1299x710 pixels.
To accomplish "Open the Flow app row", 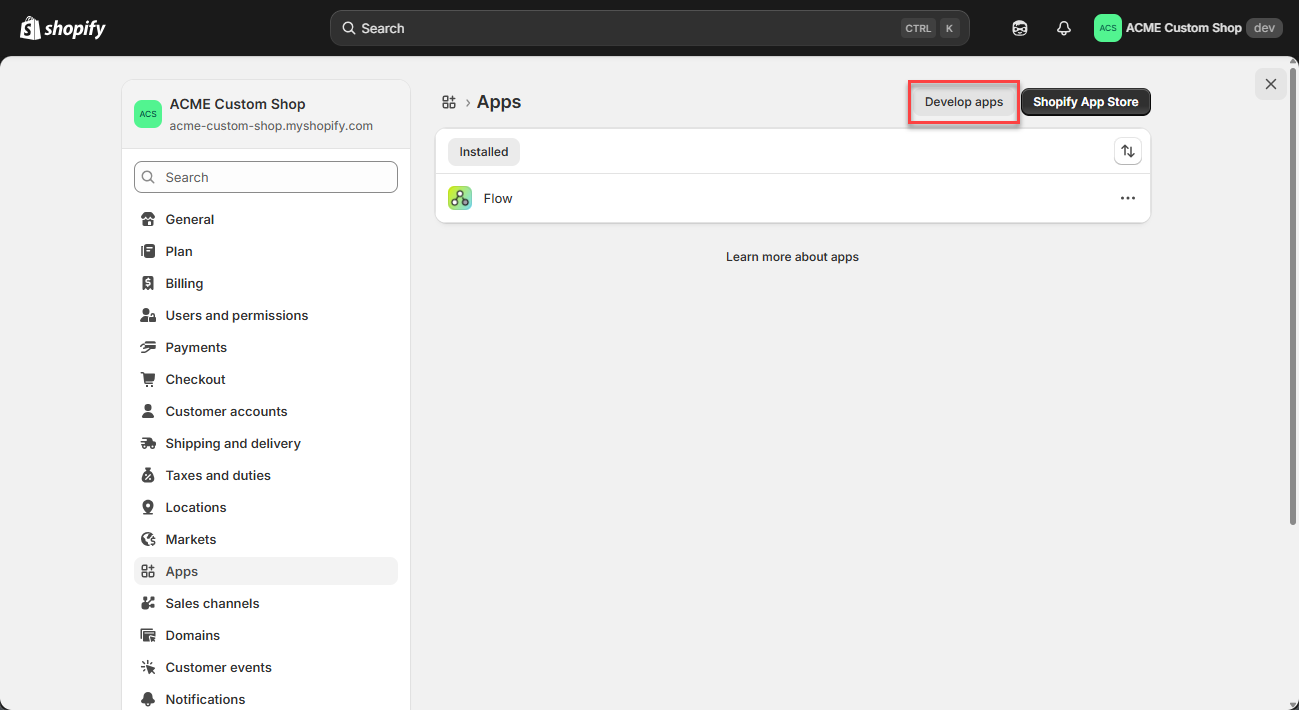I will click(x=793, y=198).
